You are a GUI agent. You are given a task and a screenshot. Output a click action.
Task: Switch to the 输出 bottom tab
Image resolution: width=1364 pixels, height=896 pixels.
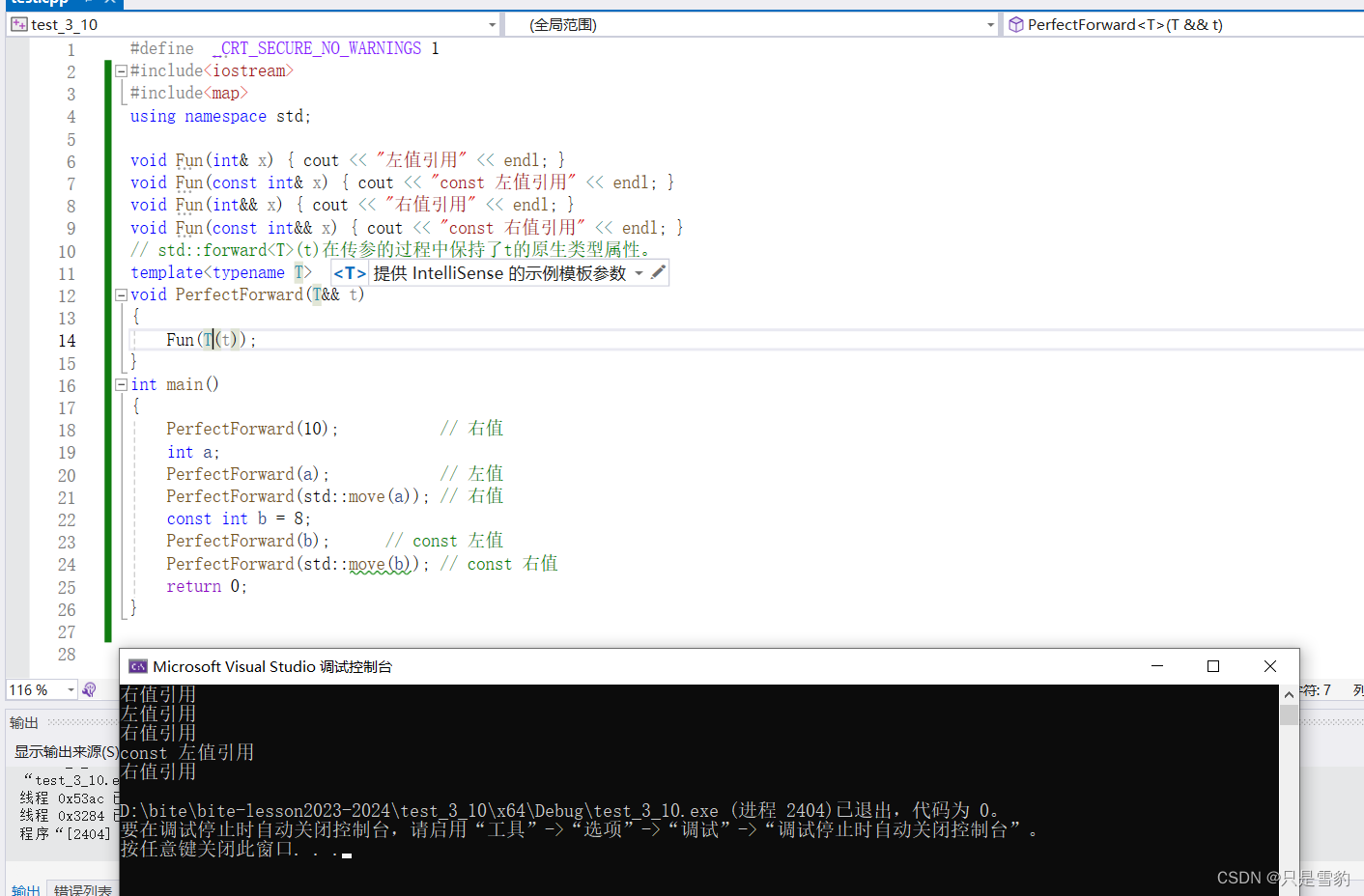[26, 889]
